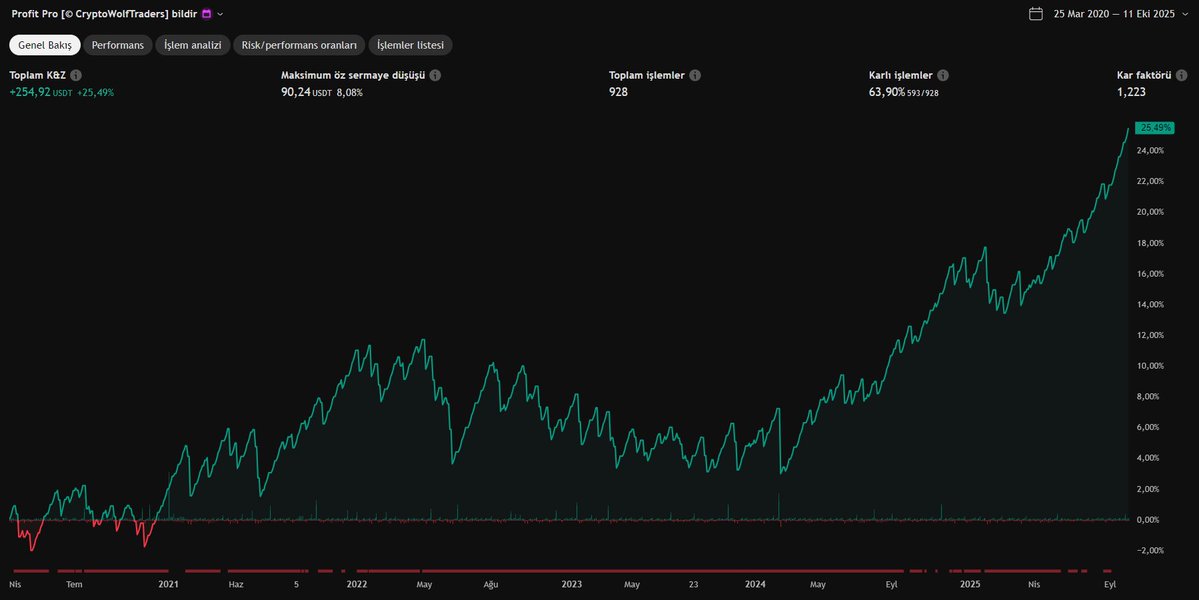Click the Profit Pro strategy title
1199x600 pixels.
104,14
